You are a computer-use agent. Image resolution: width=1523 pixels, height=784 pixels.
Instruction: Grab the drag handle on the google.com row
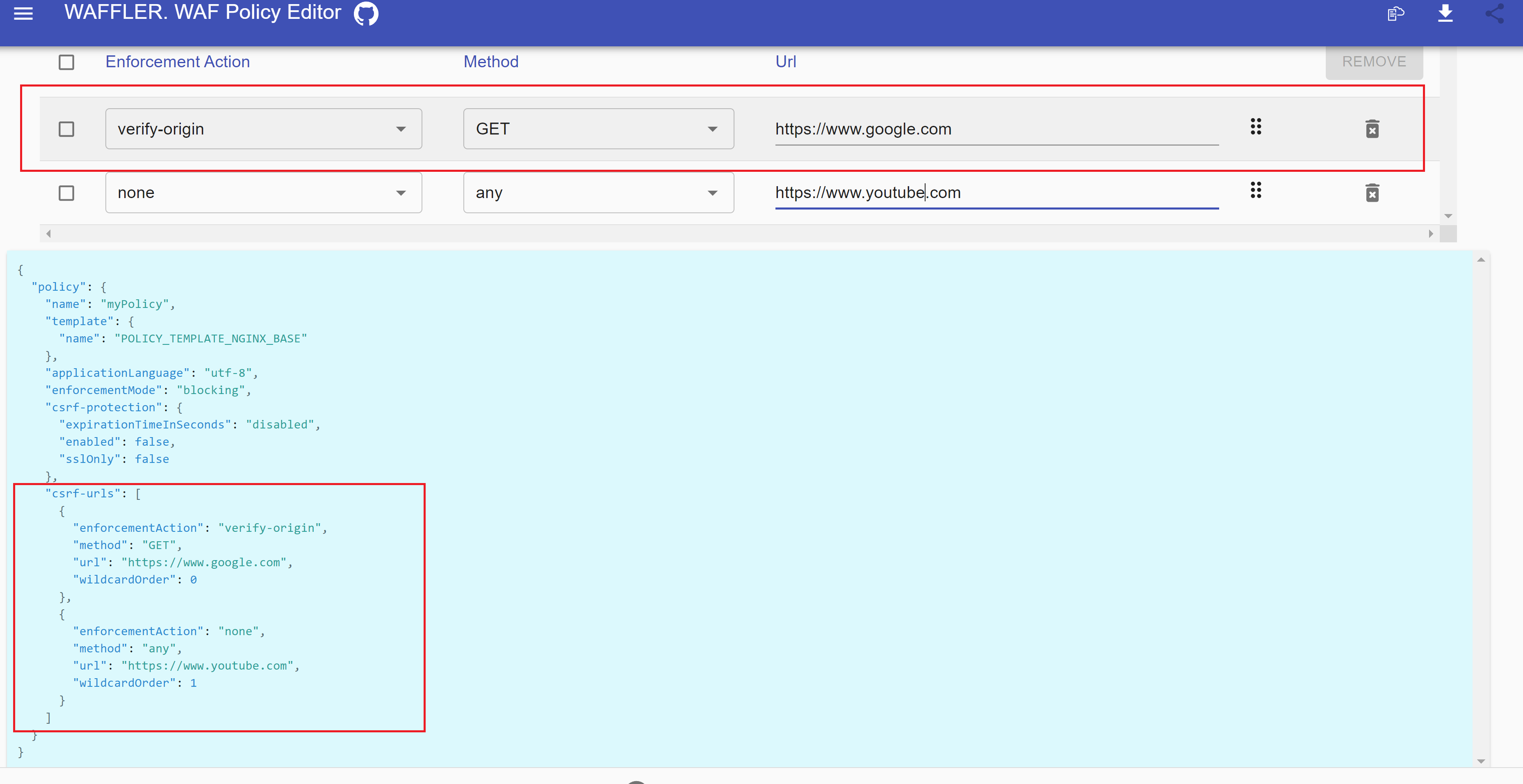pos(1256,127)
